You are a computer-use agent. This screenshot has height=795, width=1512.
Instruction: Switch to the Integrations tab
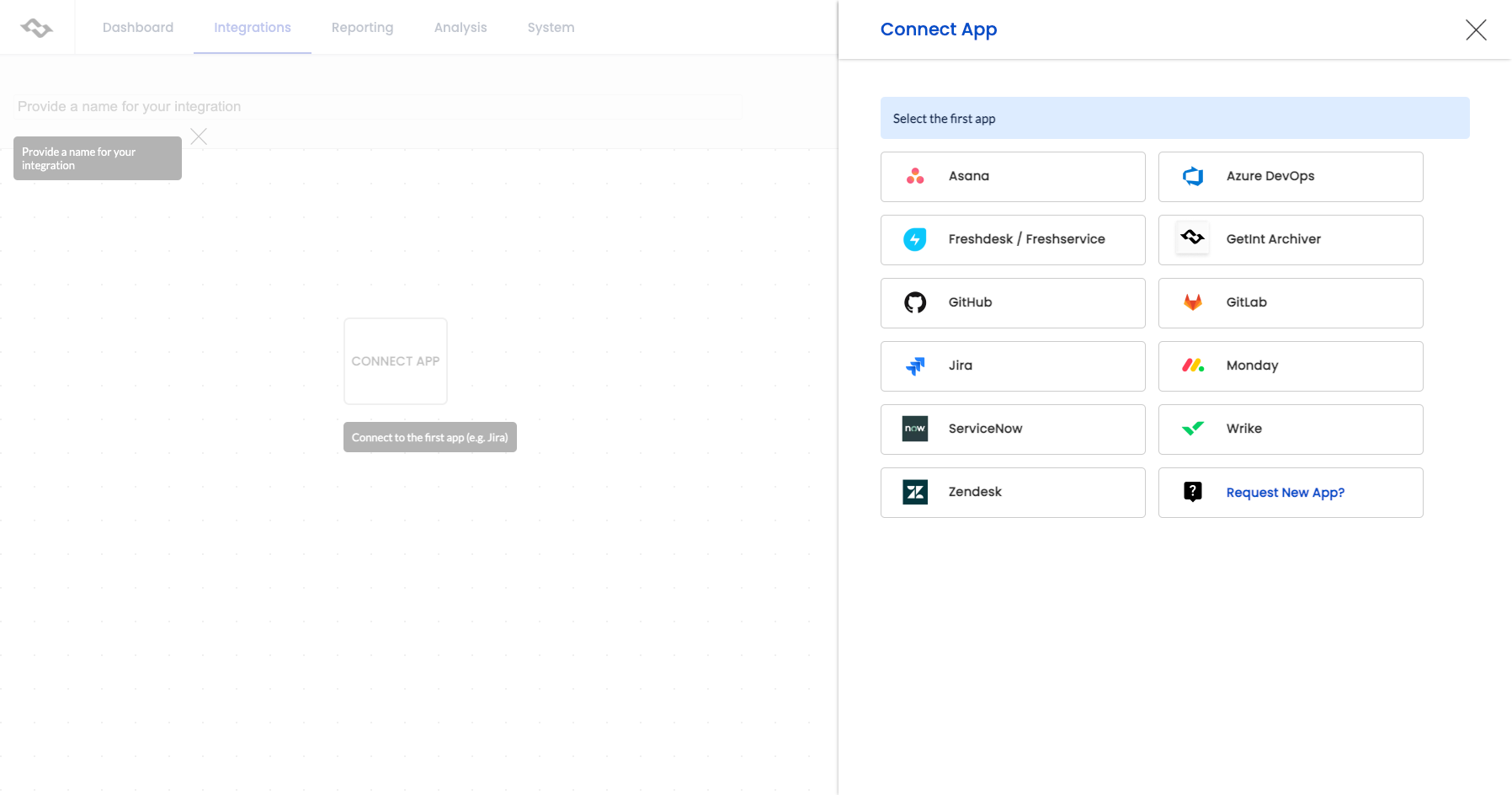point(253,27)
